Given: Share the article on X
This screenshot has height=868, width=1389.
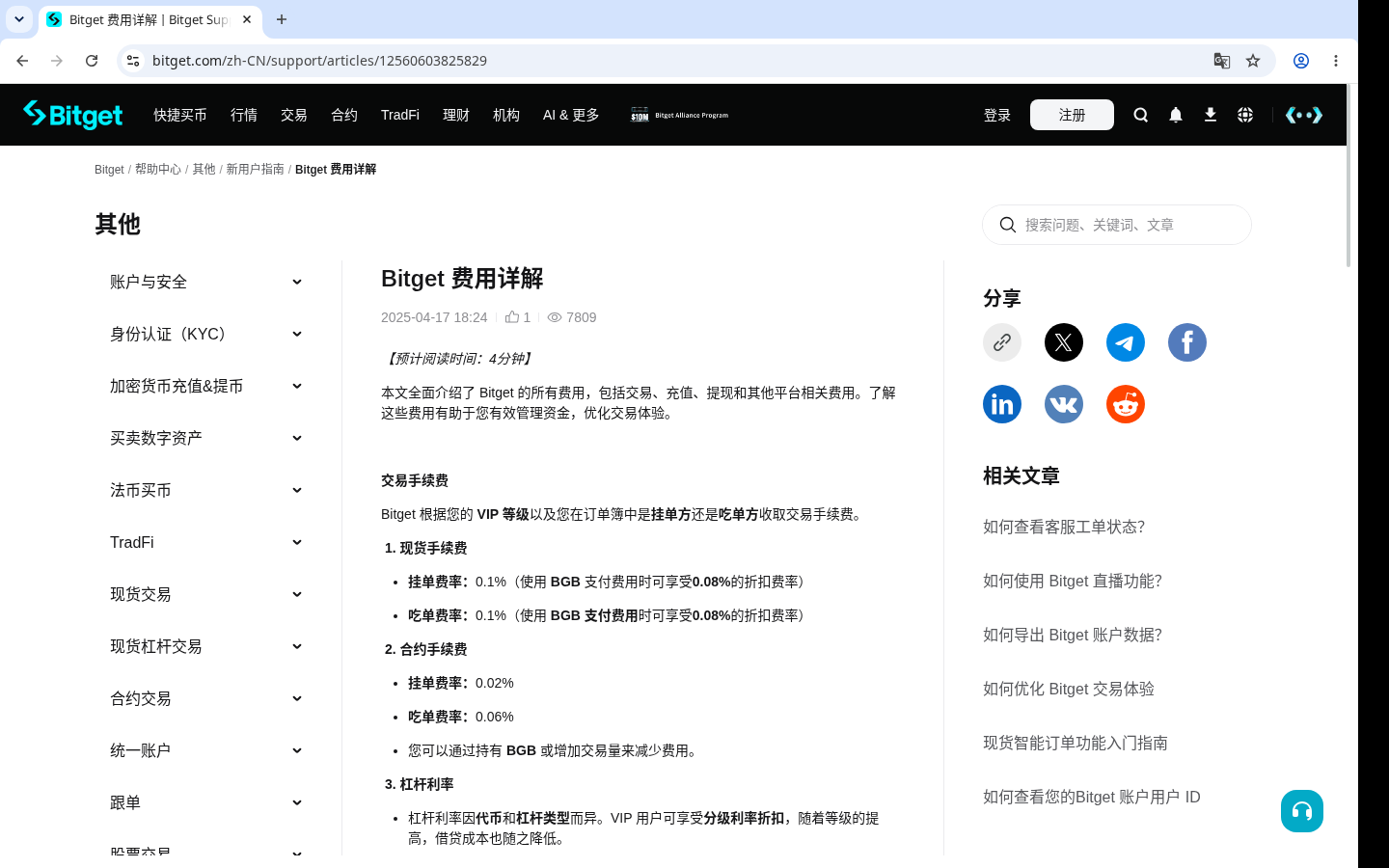Looking at the screenshot, I should (1064, 342).
